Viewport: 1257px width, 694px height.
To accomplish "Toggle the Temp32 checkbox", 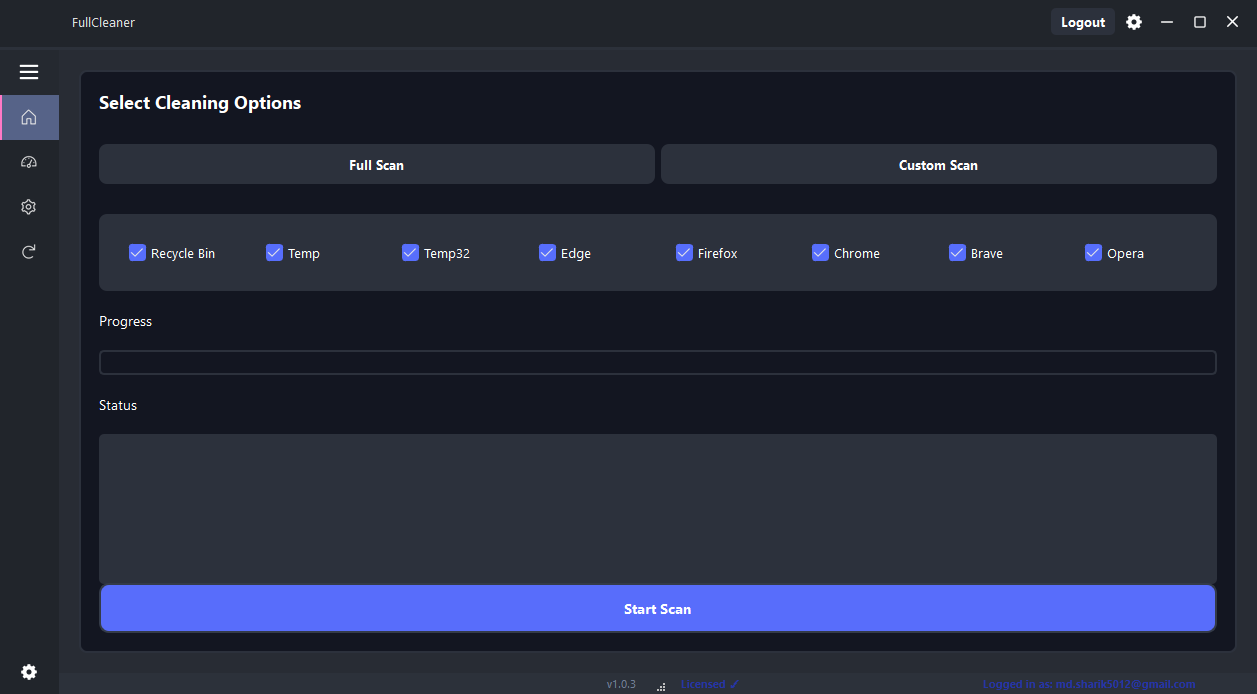I will pos(410,253).
